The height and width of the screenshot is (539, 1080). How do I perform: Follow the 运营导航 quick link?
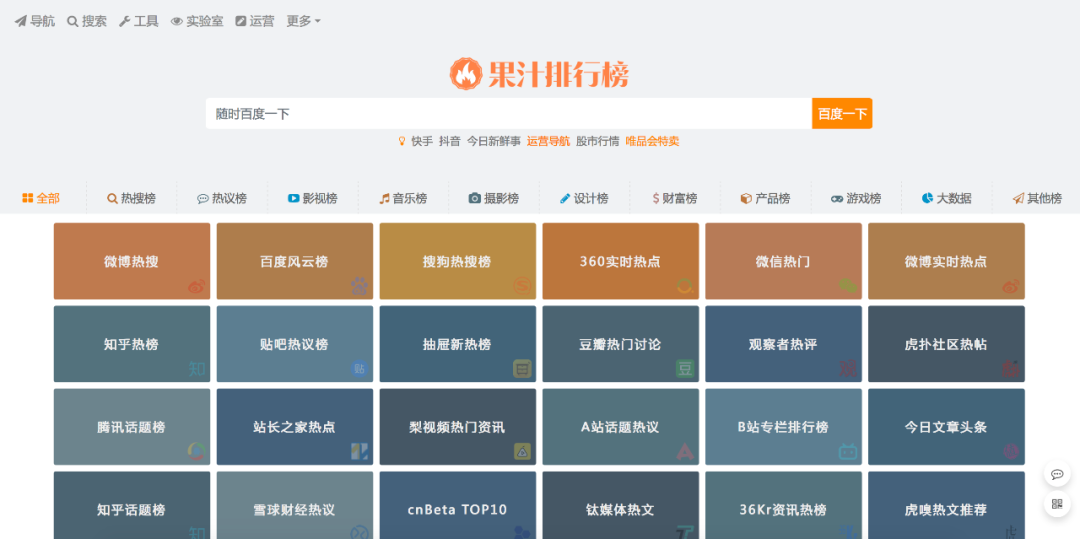click(548, 141)
